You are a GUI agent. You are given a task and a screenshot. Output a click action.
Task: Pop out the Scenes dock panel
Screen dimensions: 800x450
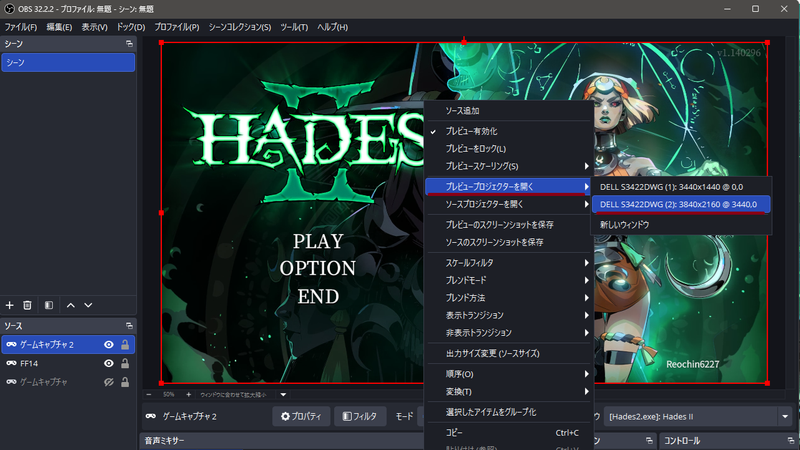click(129, 44)
